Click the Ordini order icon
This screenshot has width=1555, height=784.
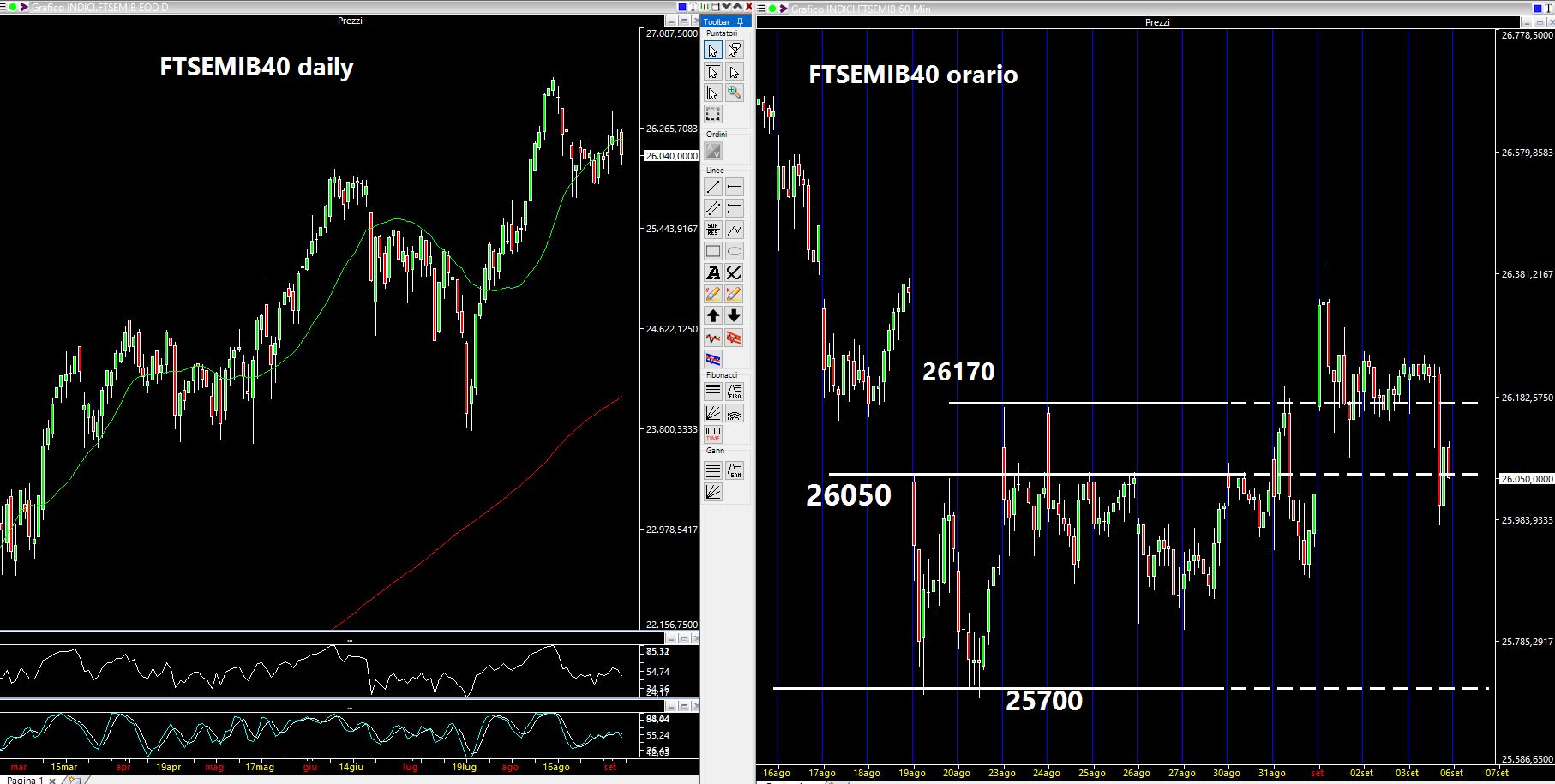tap(713, 151)
